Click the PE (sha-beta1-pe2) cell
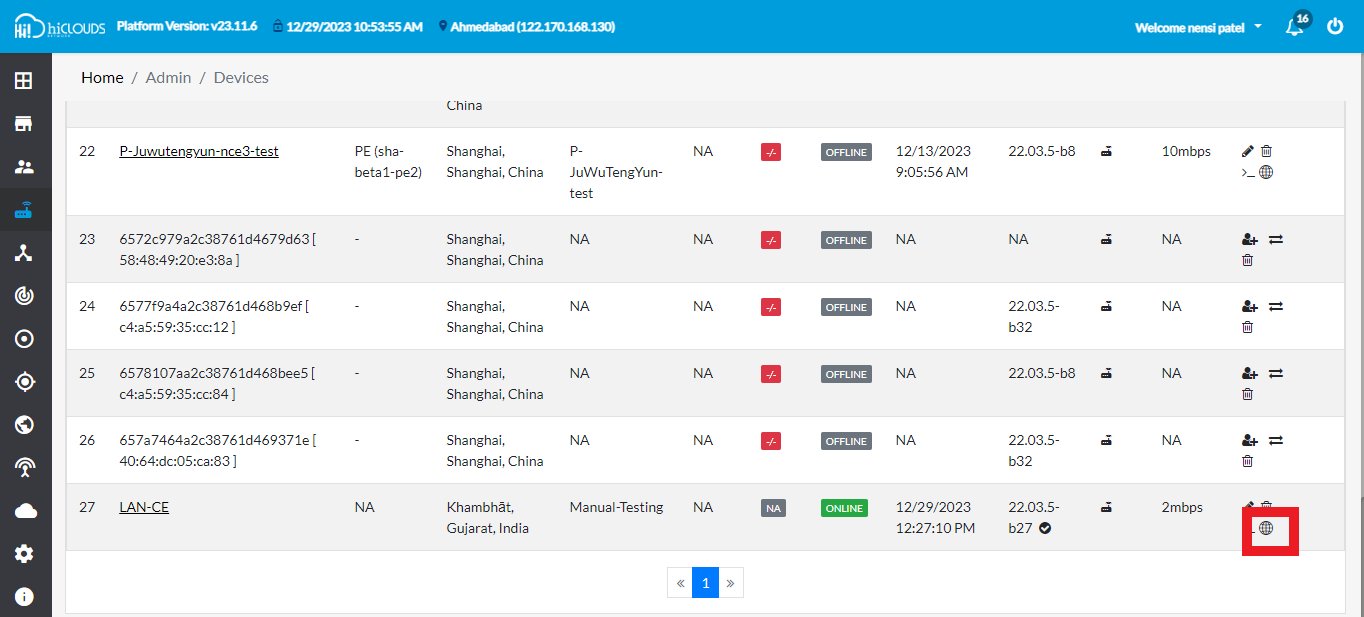Screen dimensions: 1364x617 388,162
